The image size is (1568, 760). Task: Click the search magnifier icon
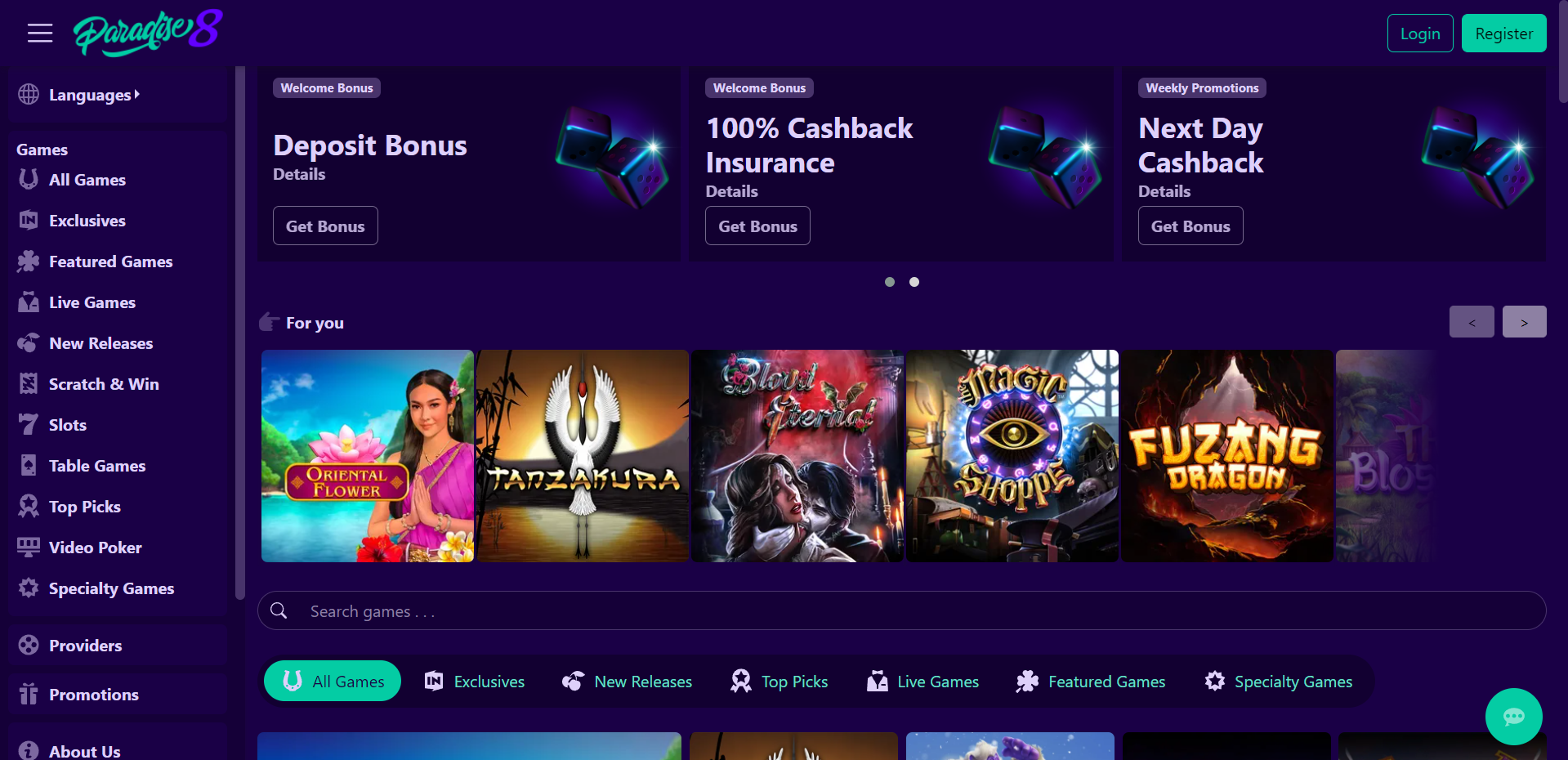pyautogui.click(x=279, y=611)
